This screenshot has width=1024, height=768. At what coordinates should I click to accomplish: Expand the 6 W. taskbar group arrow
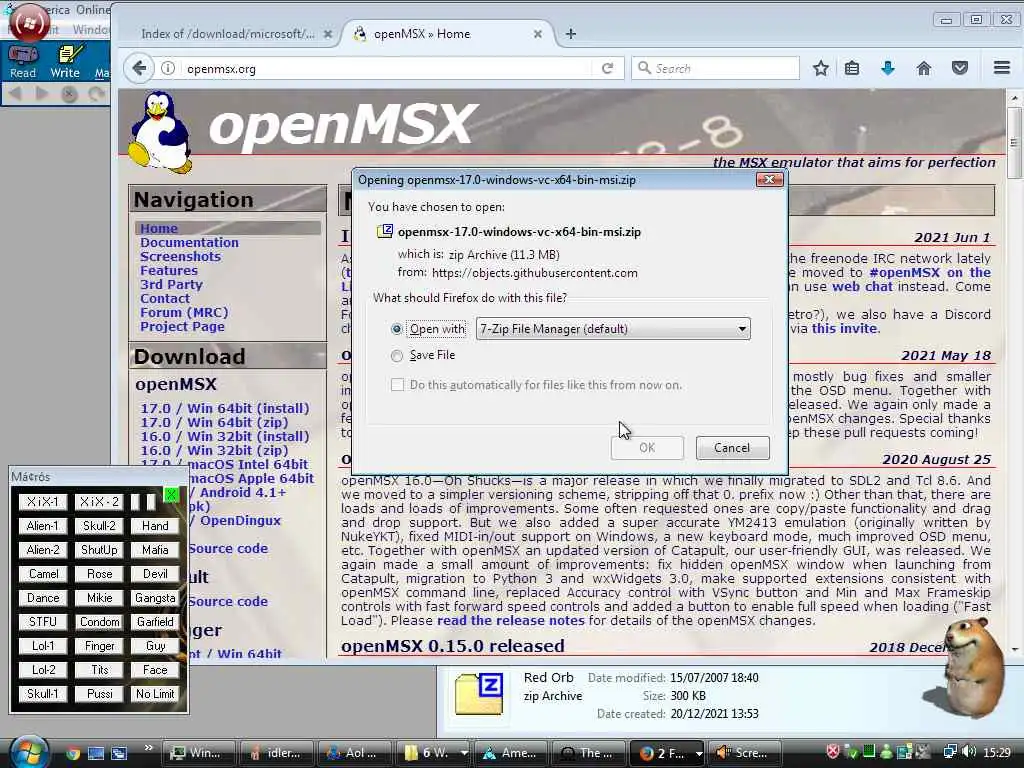coord(463,753)
